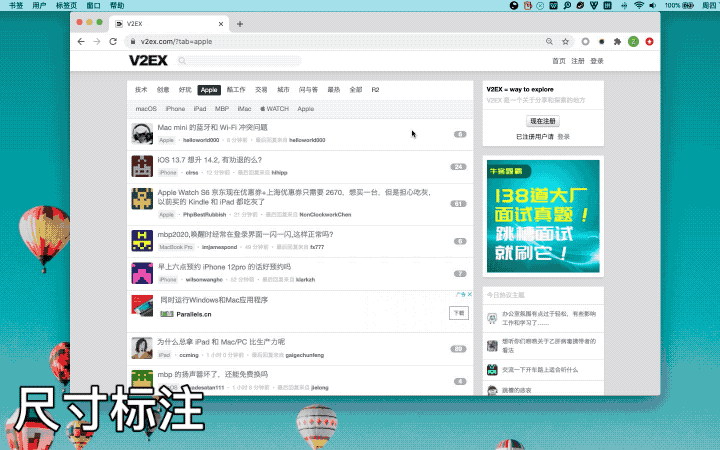
Task: Click the dark round extension icon
Action: pos(601,41)
